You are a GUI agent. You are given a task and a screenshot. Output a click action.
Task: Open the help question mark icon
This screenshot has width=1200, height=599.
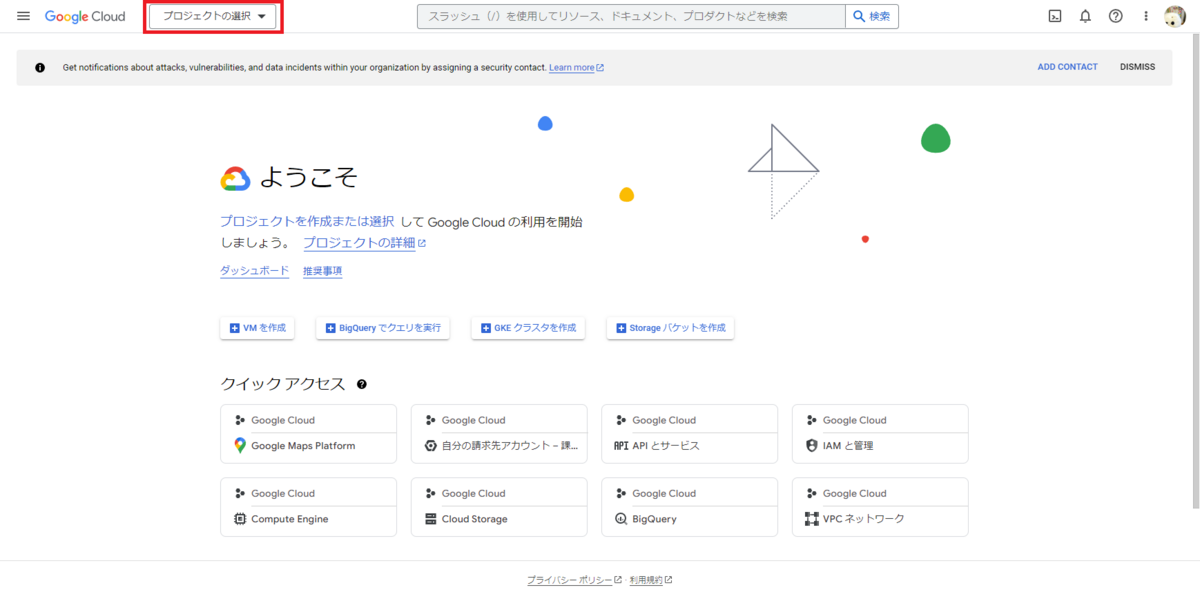(1116, 16)
